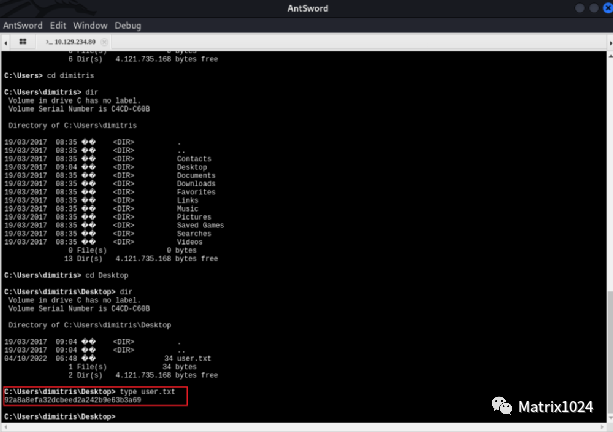Click the vertical scrollbar thumb
This screenshot has width=613, height=432.
pyautogui.click(x=610, y=352)
